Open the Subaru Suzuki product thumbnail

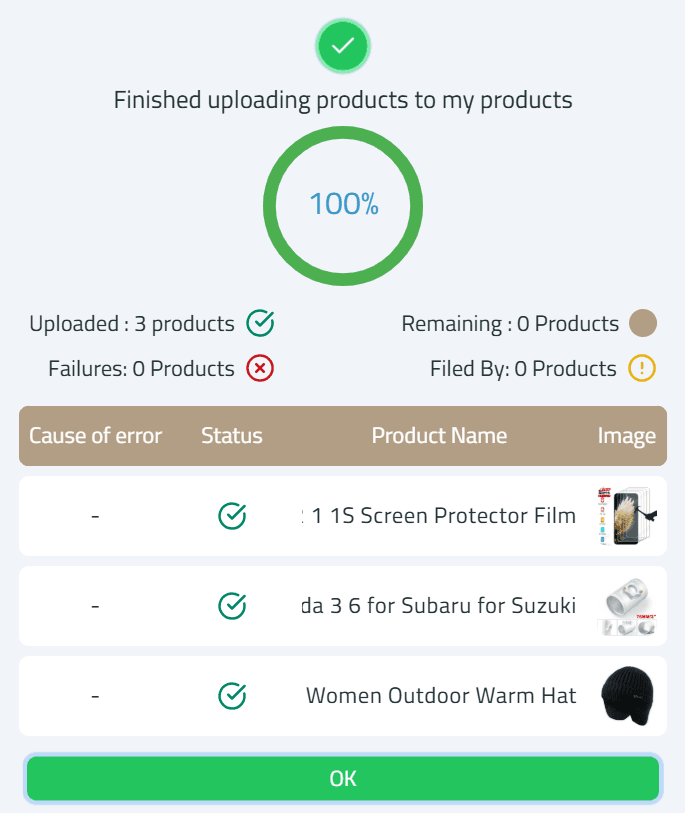coord(628,606)
